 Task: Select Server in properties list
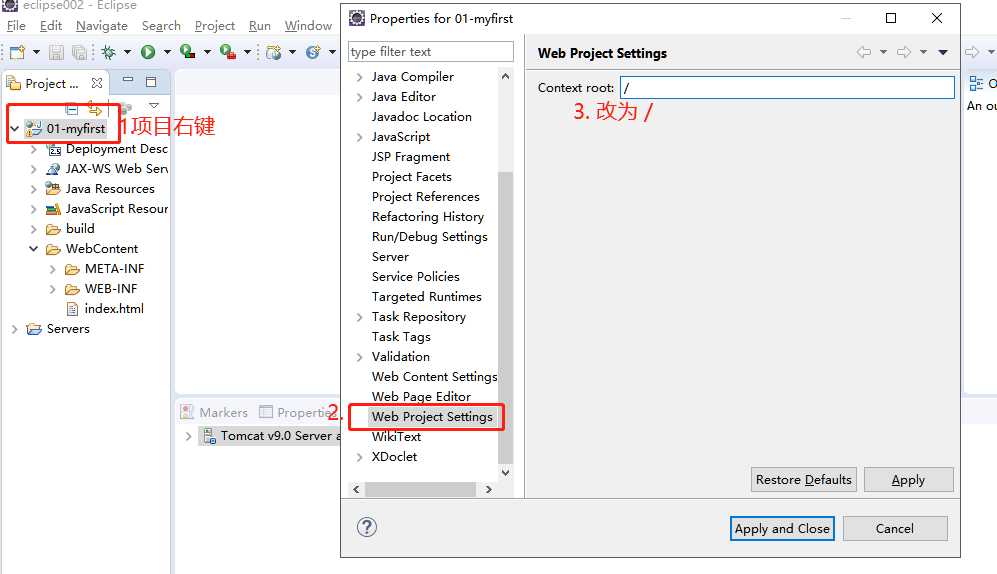click(390, 257)
